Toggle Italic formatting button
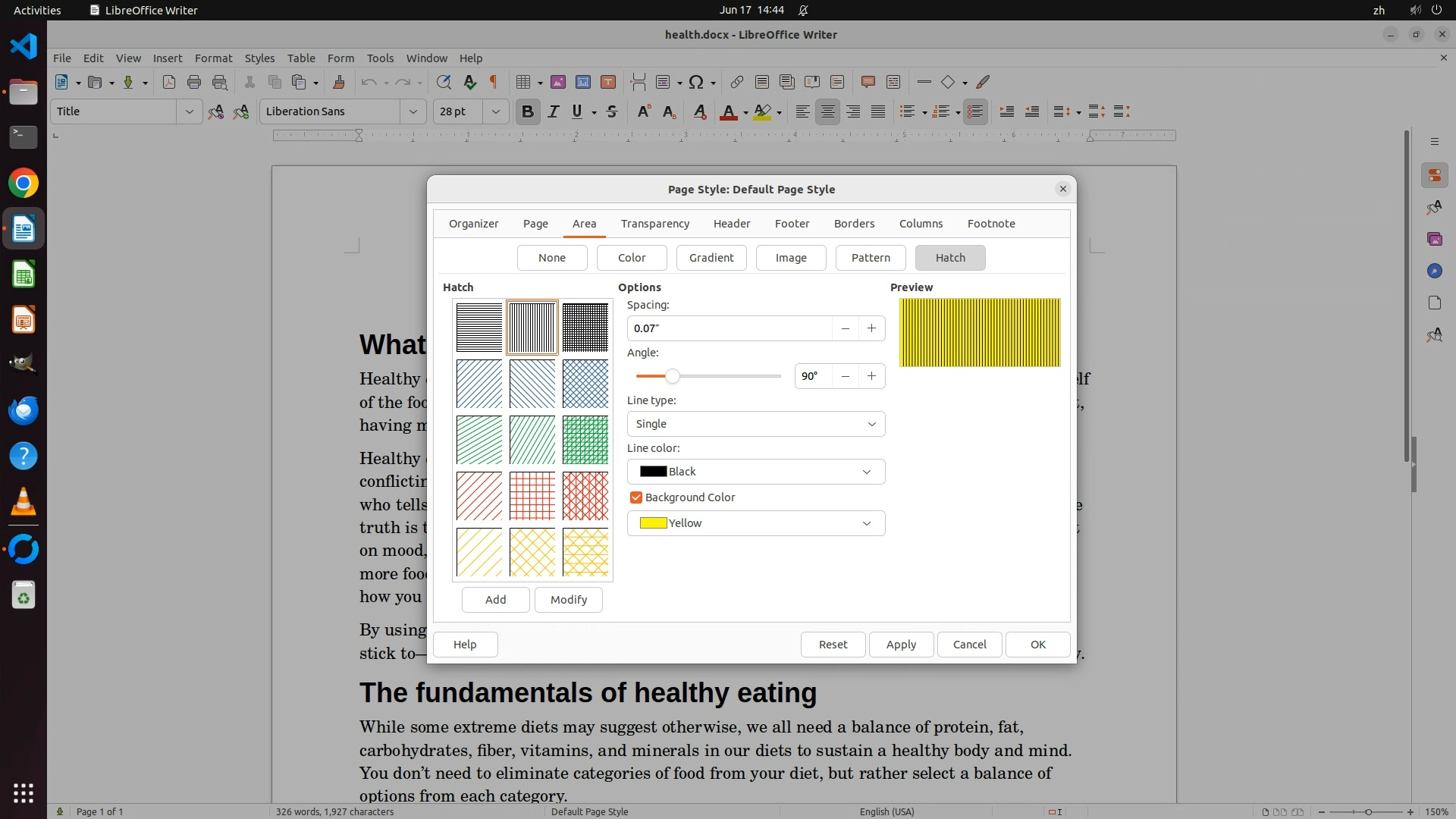Image resolution: width=1456 pixels, height=819 pixels. click(554, 111)
